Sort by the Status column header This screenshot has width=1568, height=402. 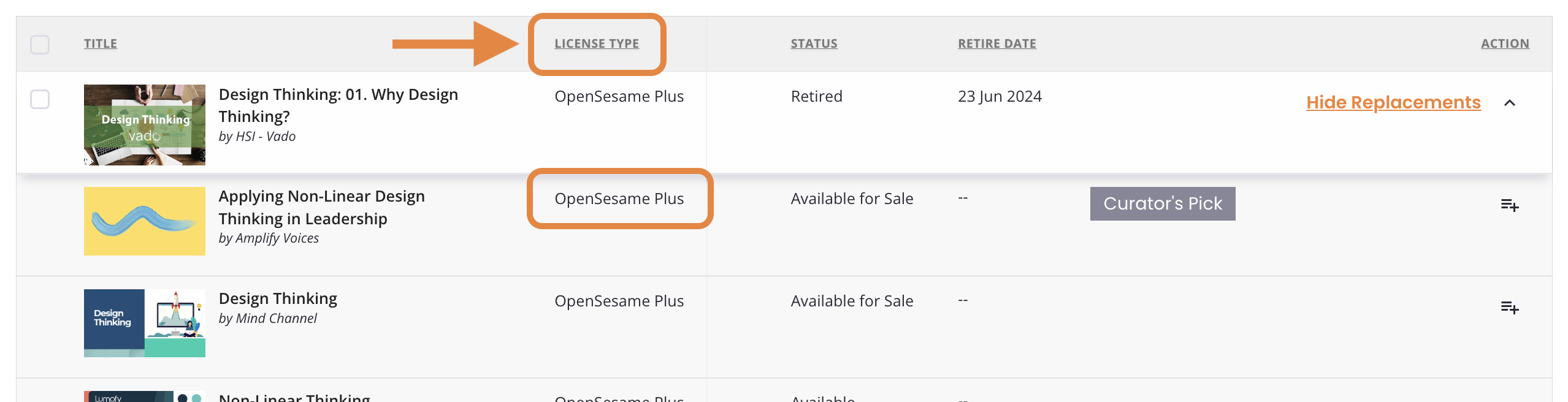pos(813,44)
